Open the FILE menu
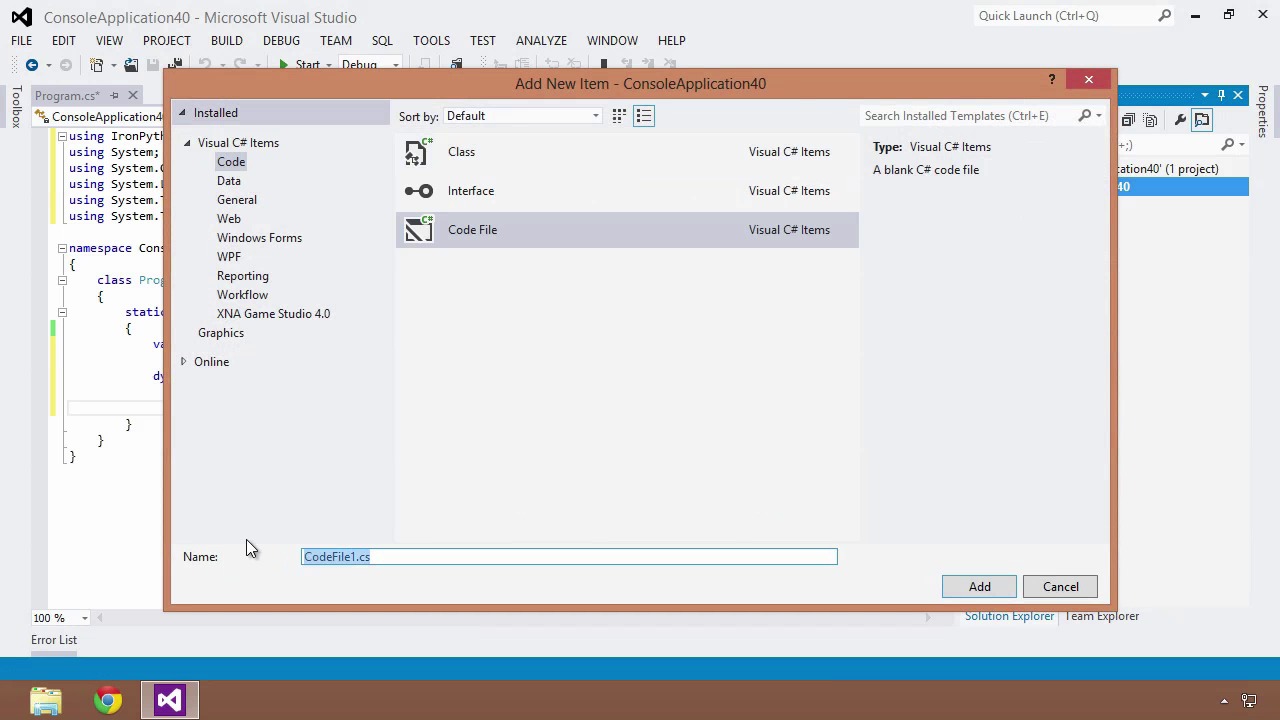 (21, 41)
